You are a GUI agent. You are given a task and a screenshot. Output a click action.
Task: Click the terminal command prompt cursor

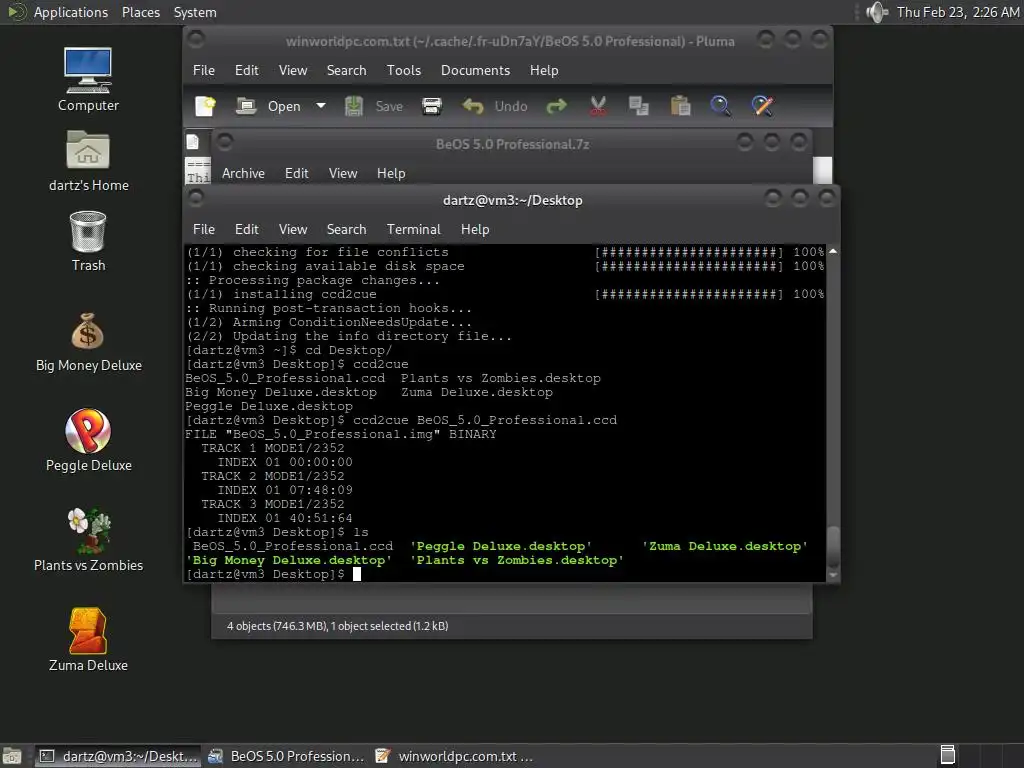(x=357, y=574)
